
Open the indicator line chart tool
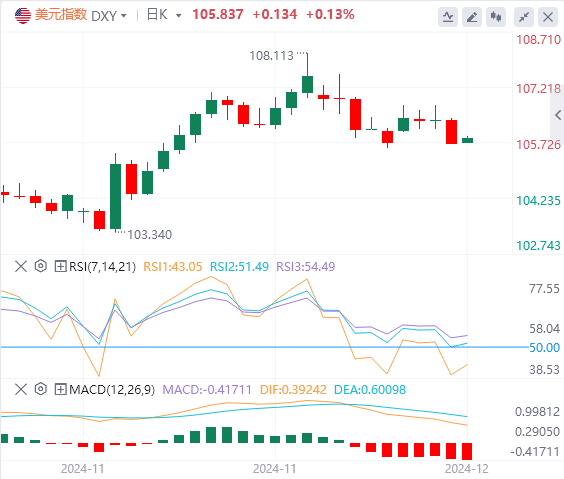pos(448,17)
